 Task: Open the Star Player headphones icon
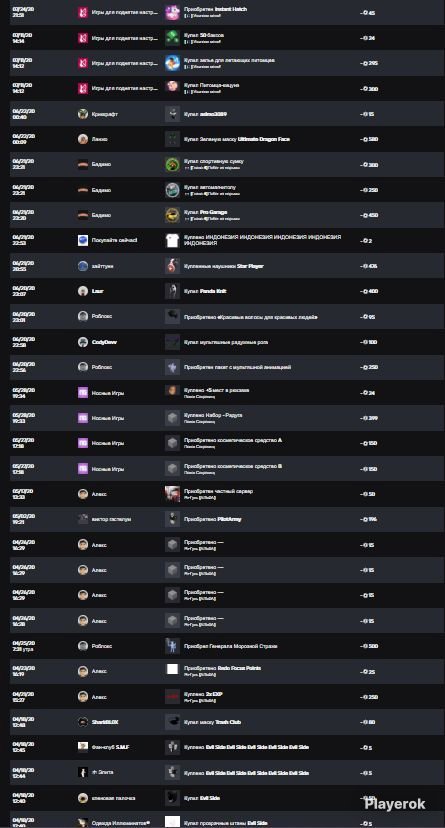click(172, 266)
